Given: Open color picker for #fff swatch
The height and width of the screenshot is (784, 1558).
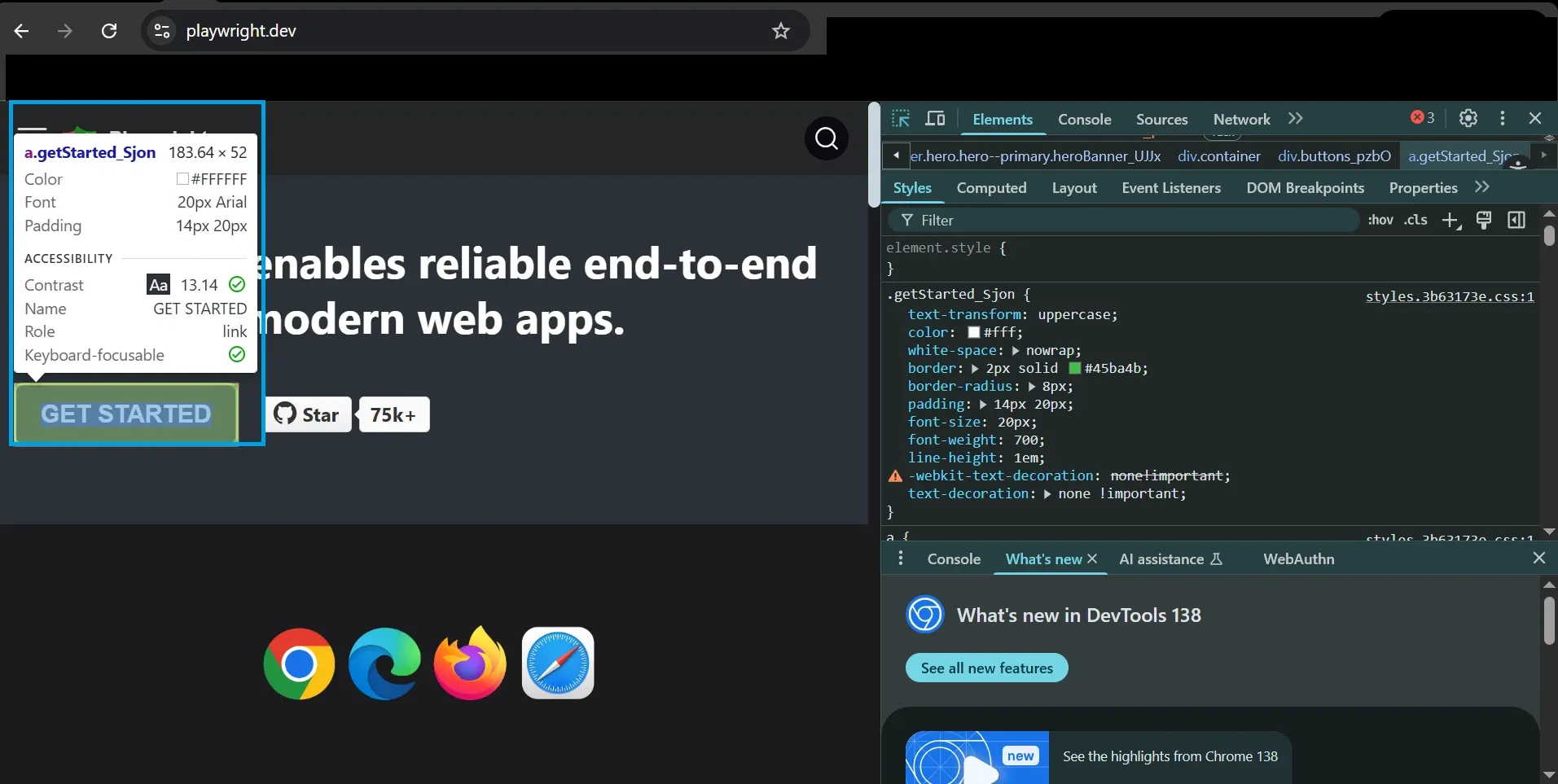Looking at the screenshot, I should point(973,332).
